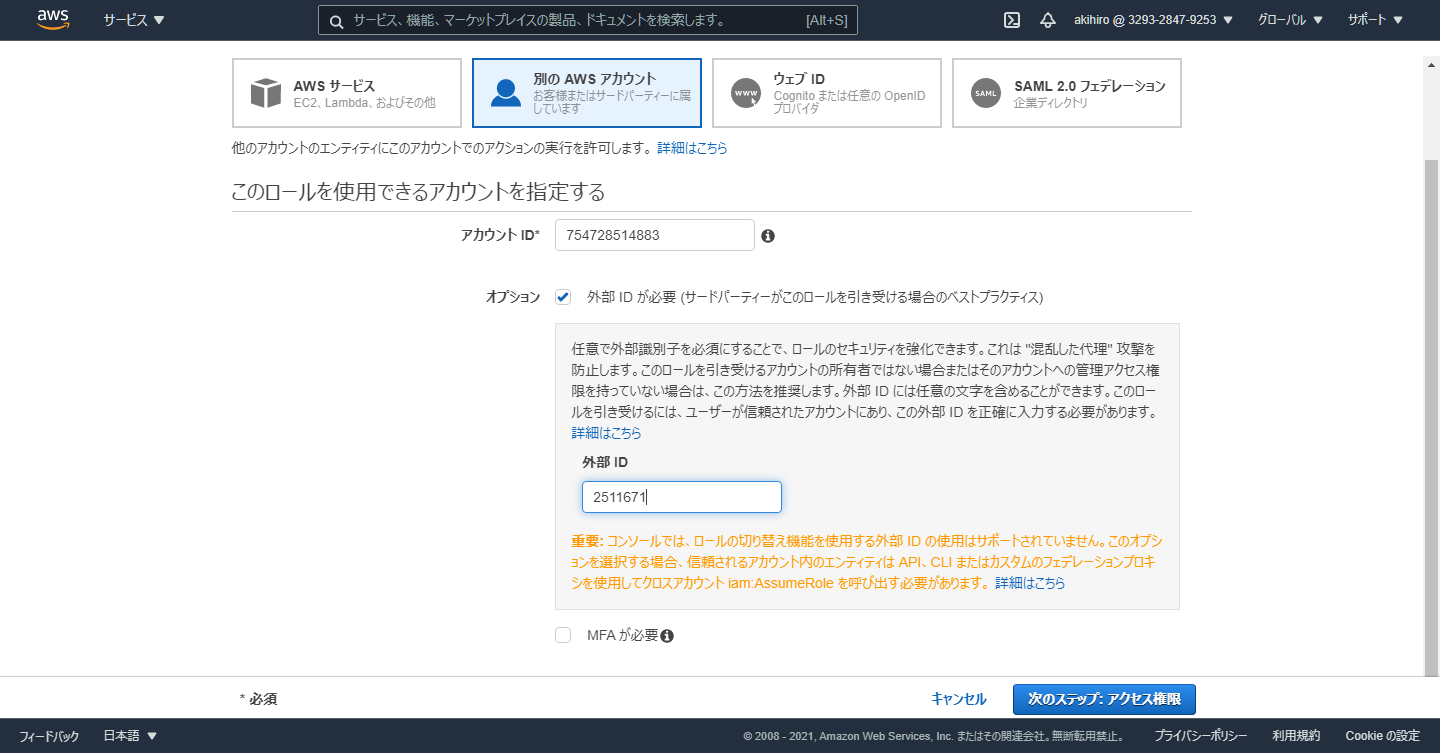1440x753 pixels.
Task: Click the オプション label
Action: point(513,297)
